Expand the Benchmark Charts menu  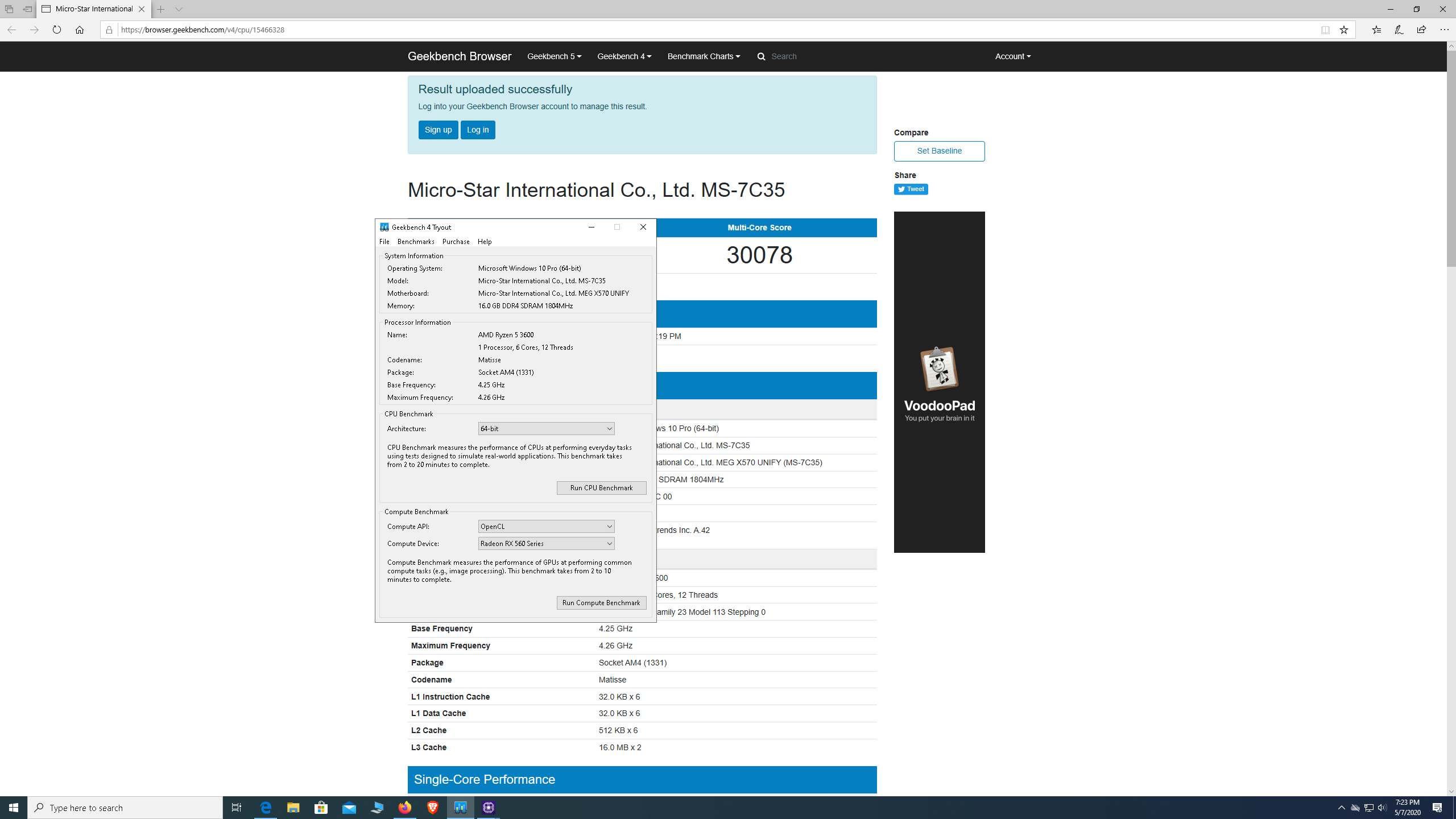(704, 56)
